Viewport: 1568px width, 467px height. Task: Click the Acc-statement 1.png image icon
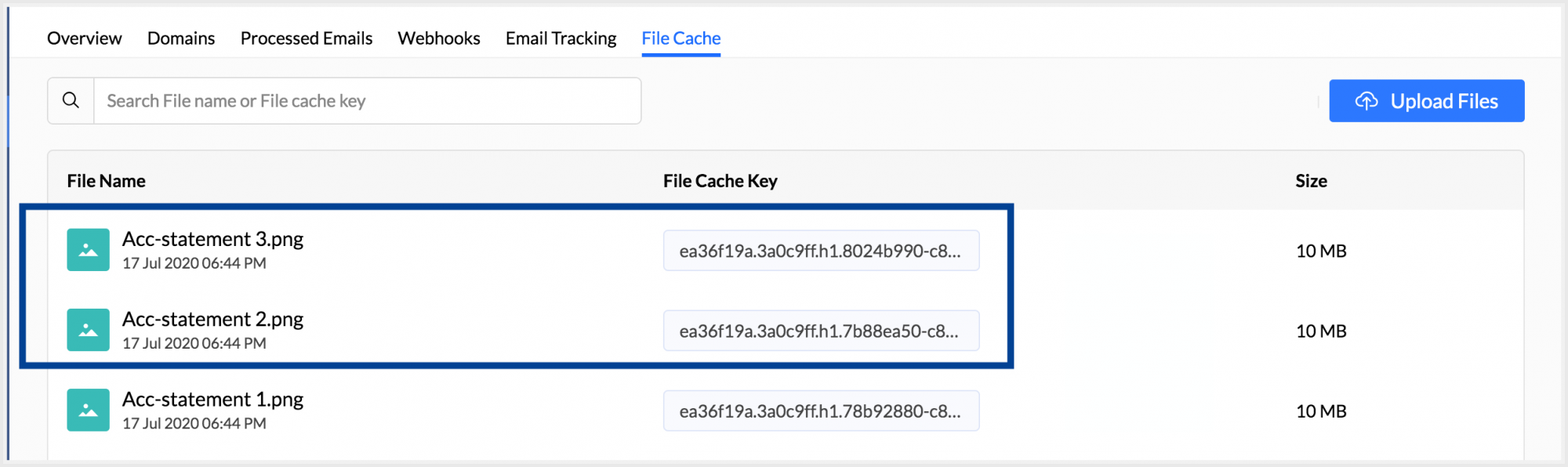coord(88,410)
